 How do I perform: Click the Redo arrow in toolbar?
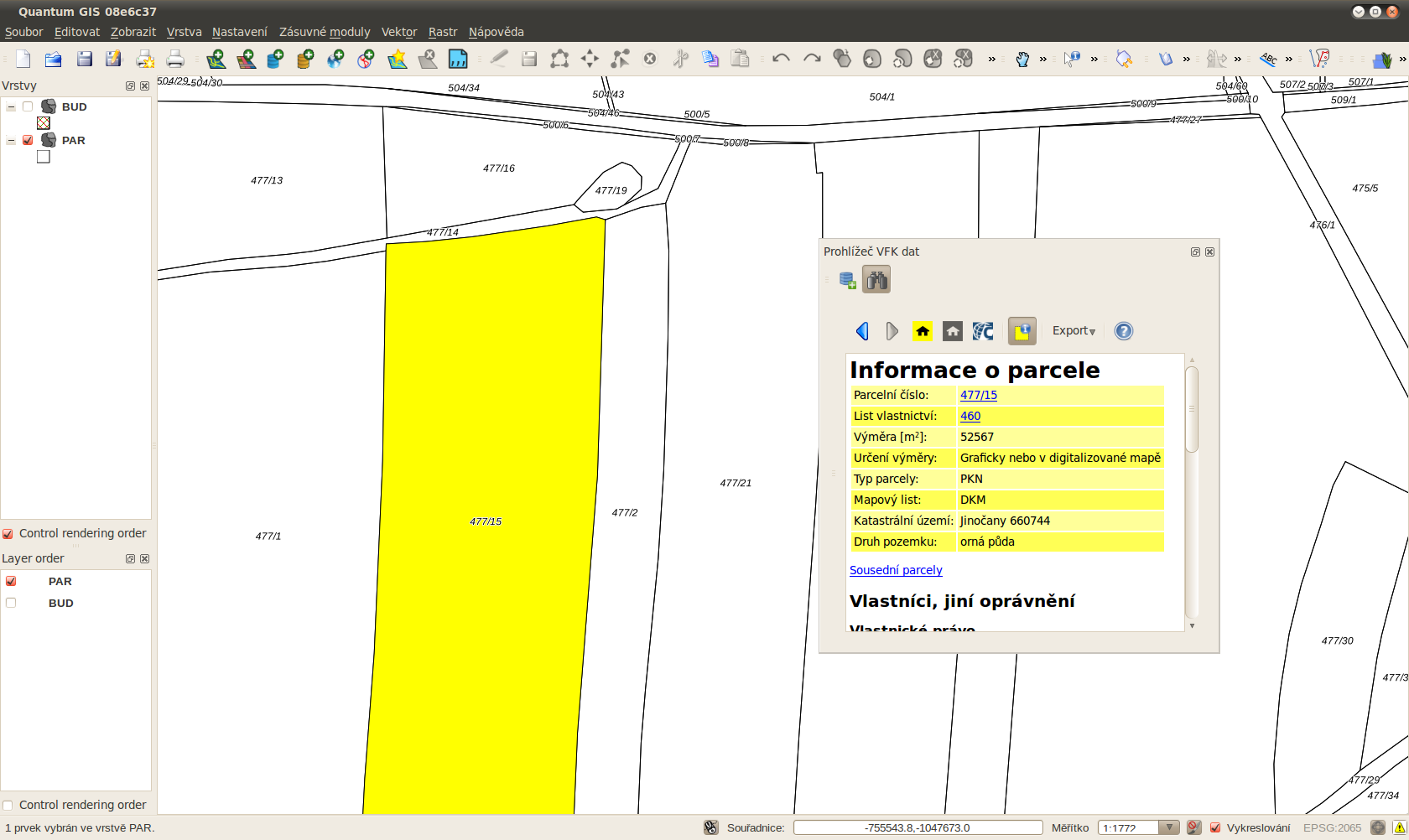tap(812, 59)
